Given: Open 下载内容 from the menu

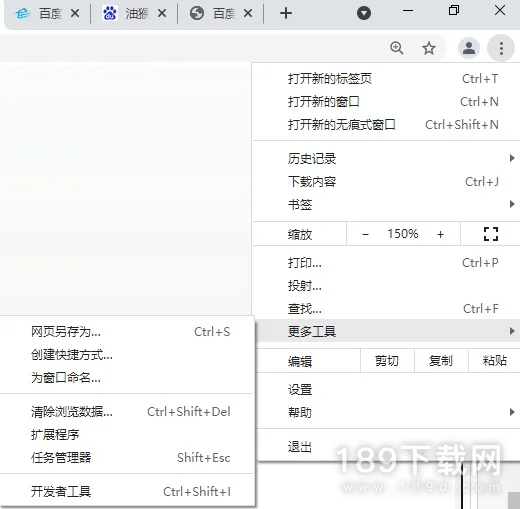Looking at the screenshot, I should click(x=387, y=182).
